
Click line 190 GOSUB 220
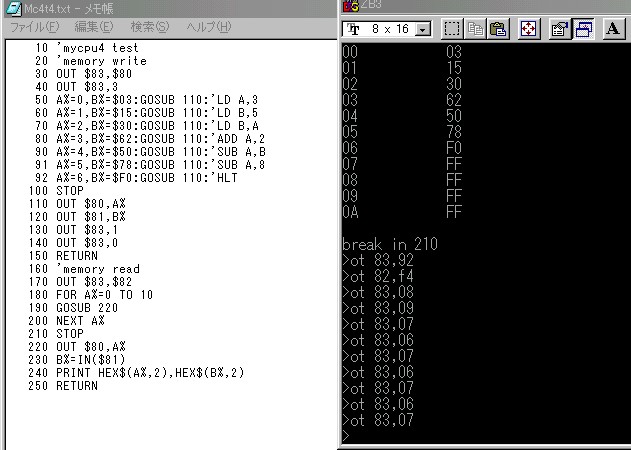point(73,308)
